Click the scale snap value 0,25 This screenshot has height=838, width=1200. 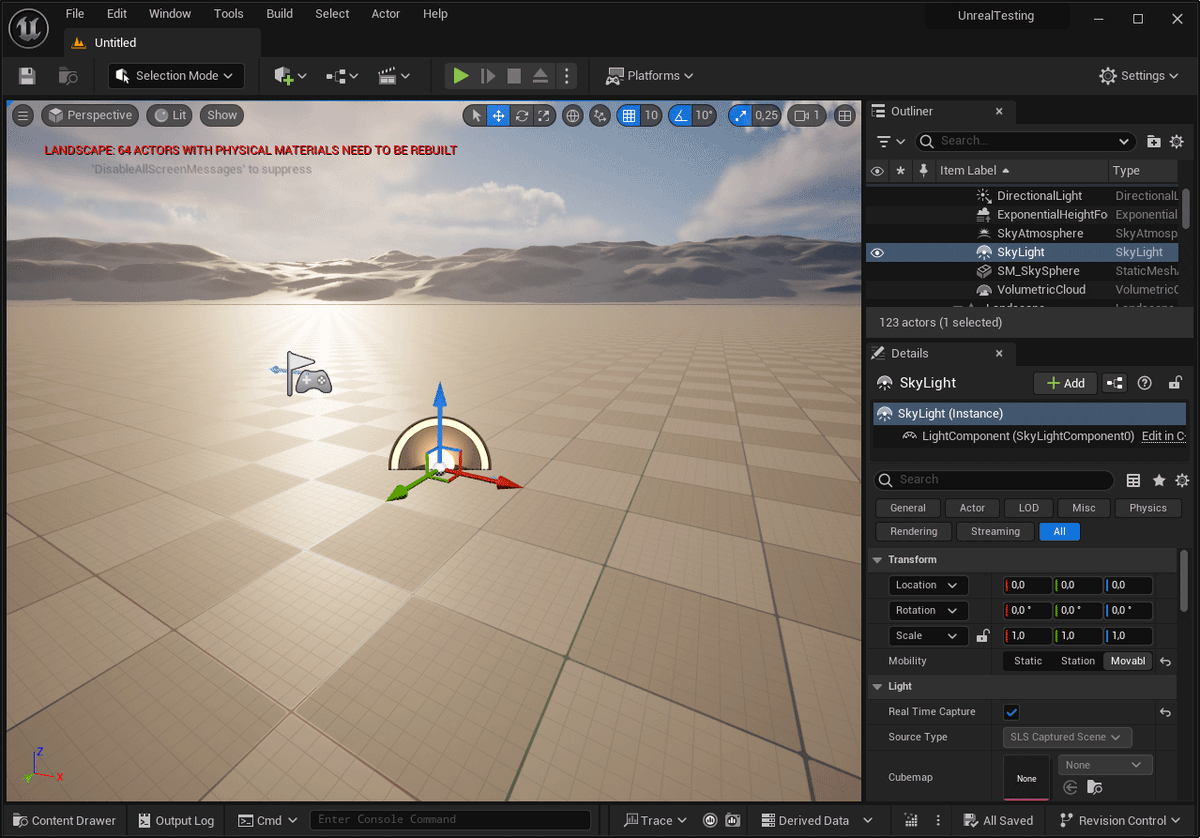click(767, 116)
